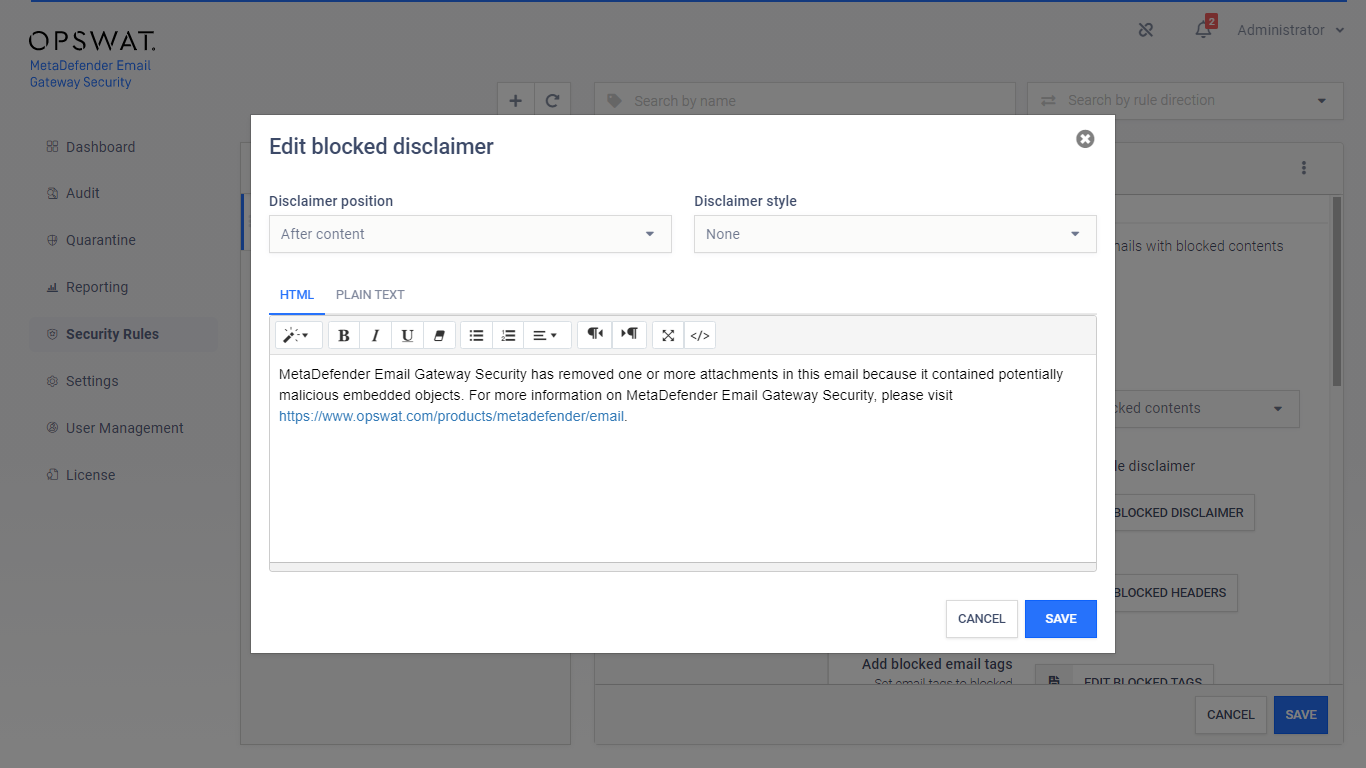Open the magic wand style menu

click(x=298, y=335)
